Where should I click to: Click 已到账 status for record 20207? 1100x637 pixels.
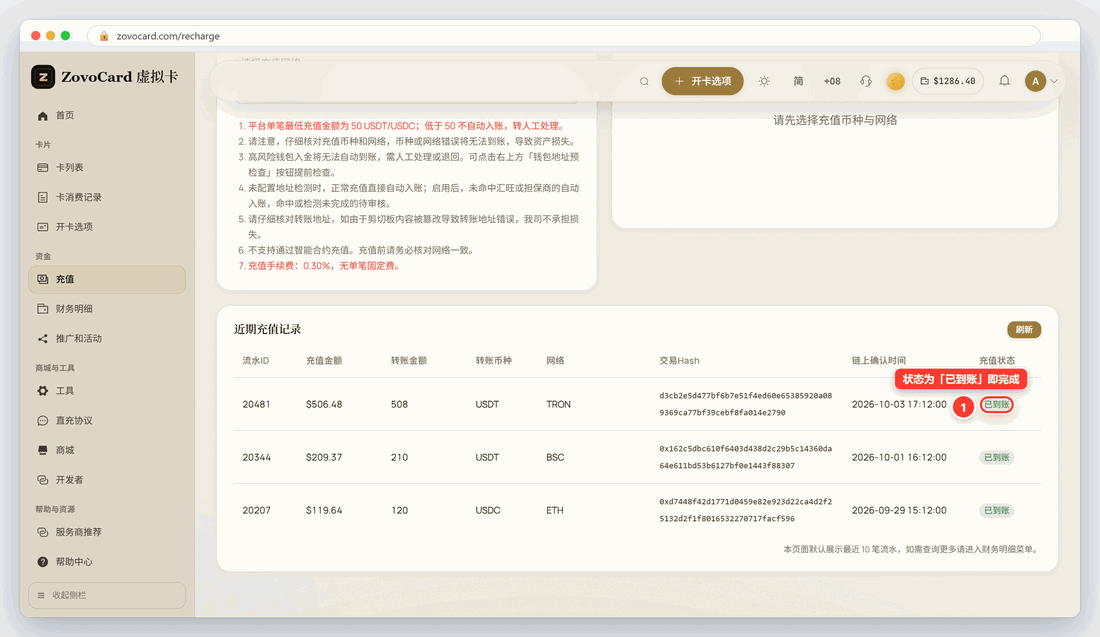click(996, 511)
